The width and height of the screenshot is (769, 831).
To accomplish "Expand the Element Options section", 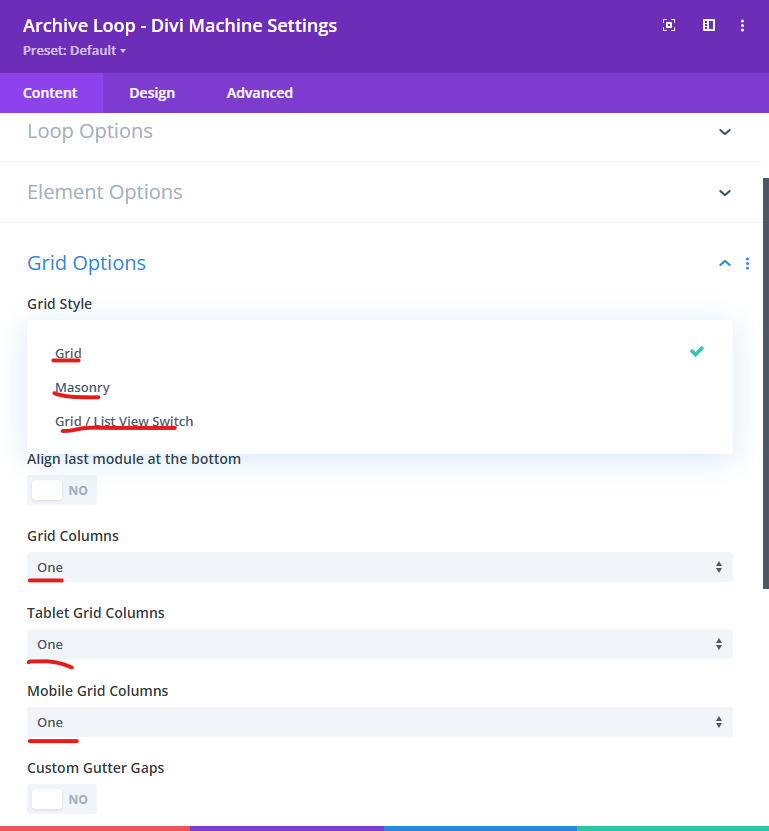I will click(725, 192).
